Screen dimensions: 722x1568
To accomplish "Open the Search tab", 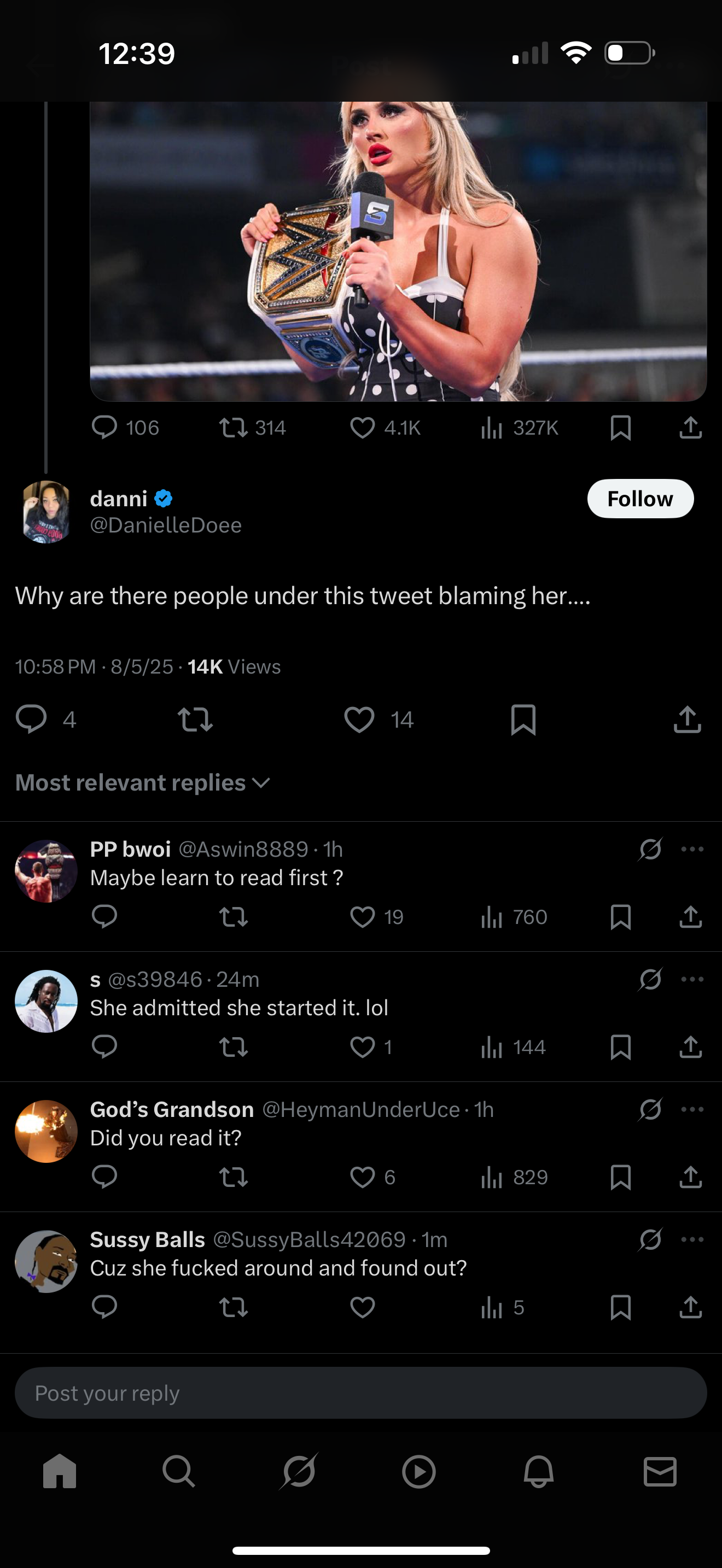I will click(178, 1472).
